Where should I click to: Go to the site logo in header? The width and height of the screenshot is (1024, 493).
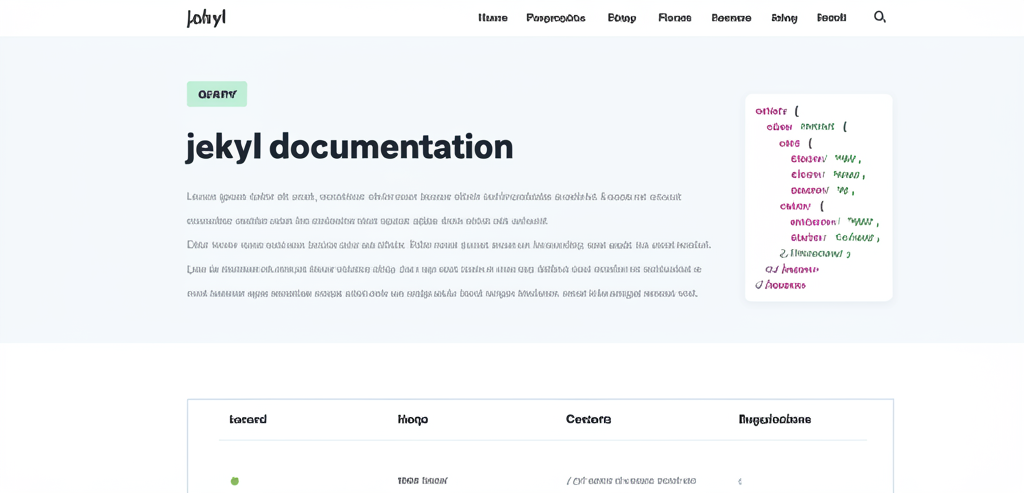point(206,18)
